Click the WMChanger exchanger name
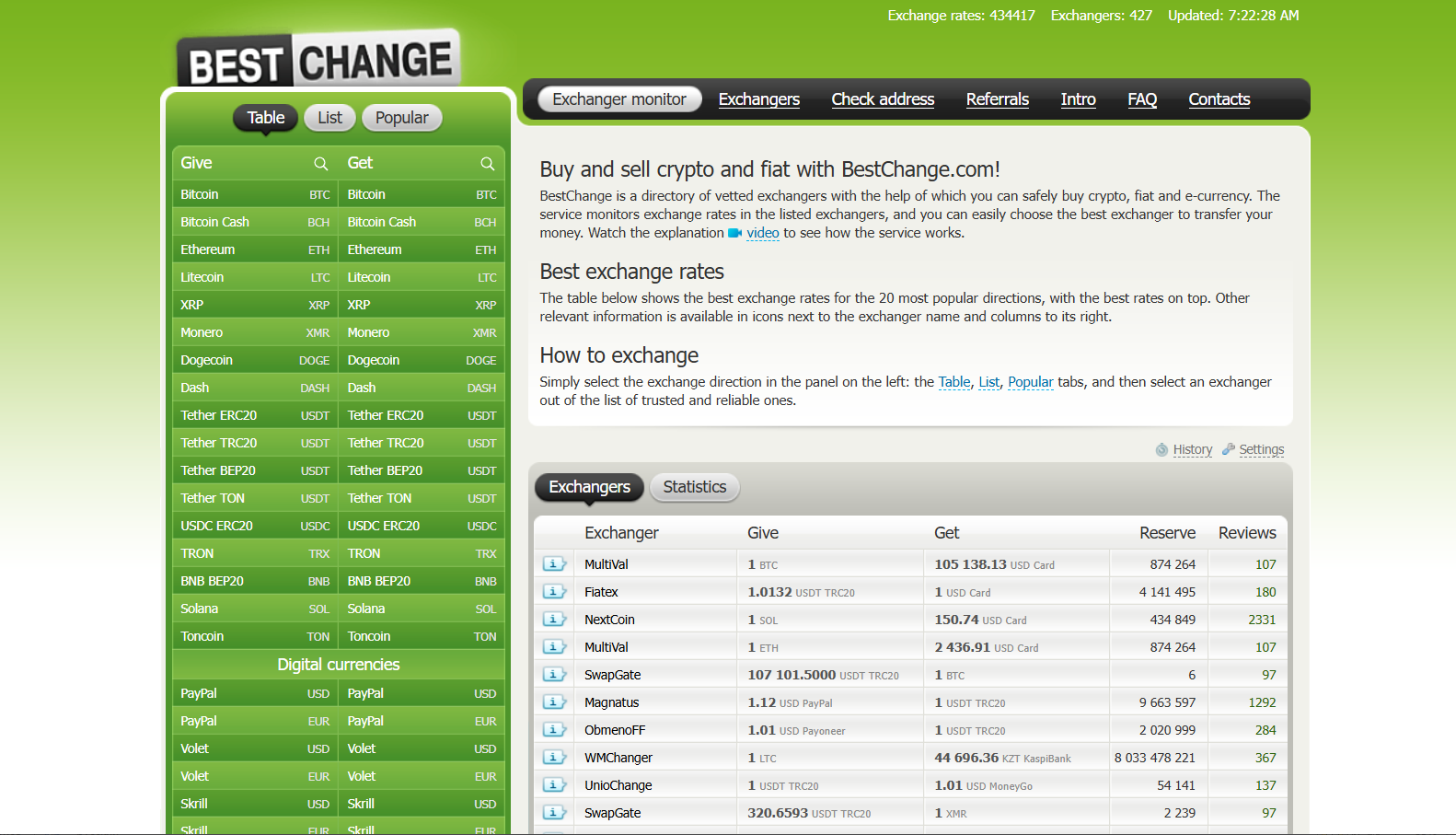 coord(618,758)
